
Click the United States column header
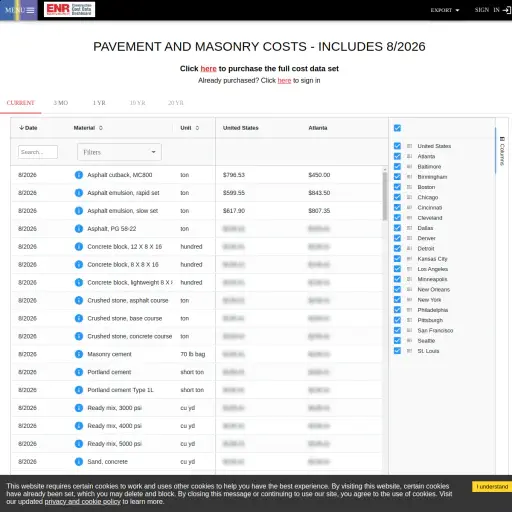(x=241, y=128)
